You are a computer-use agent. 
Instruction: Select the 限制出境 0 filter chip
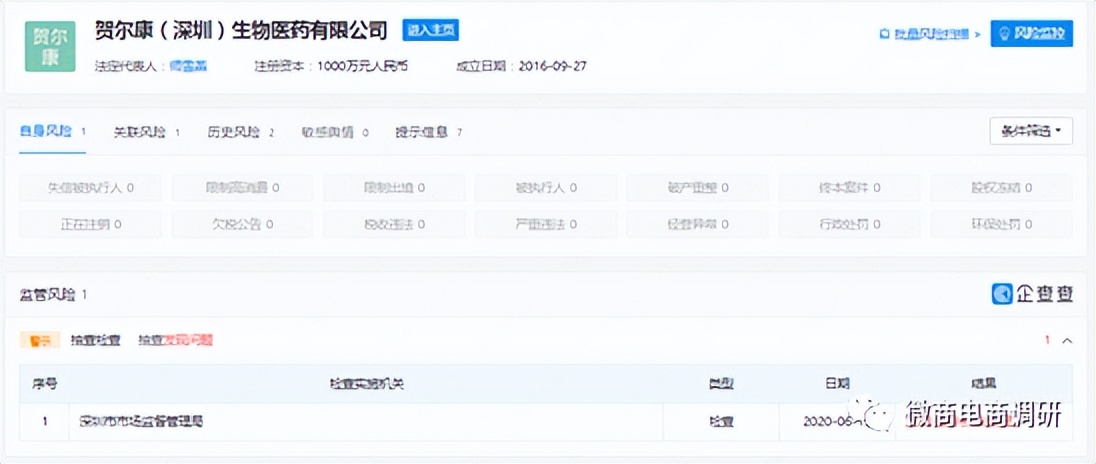click(394, 187)
